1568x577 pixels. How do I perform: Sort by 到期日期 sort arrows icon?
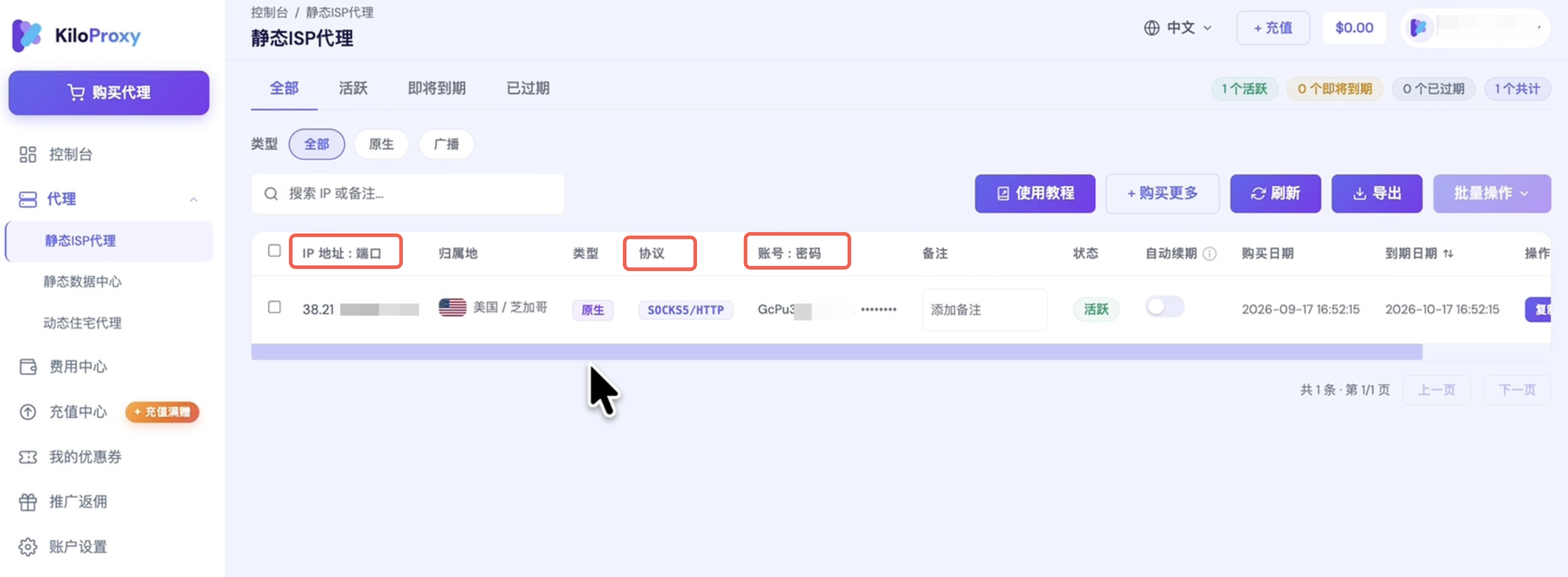tap(1448, 253)
